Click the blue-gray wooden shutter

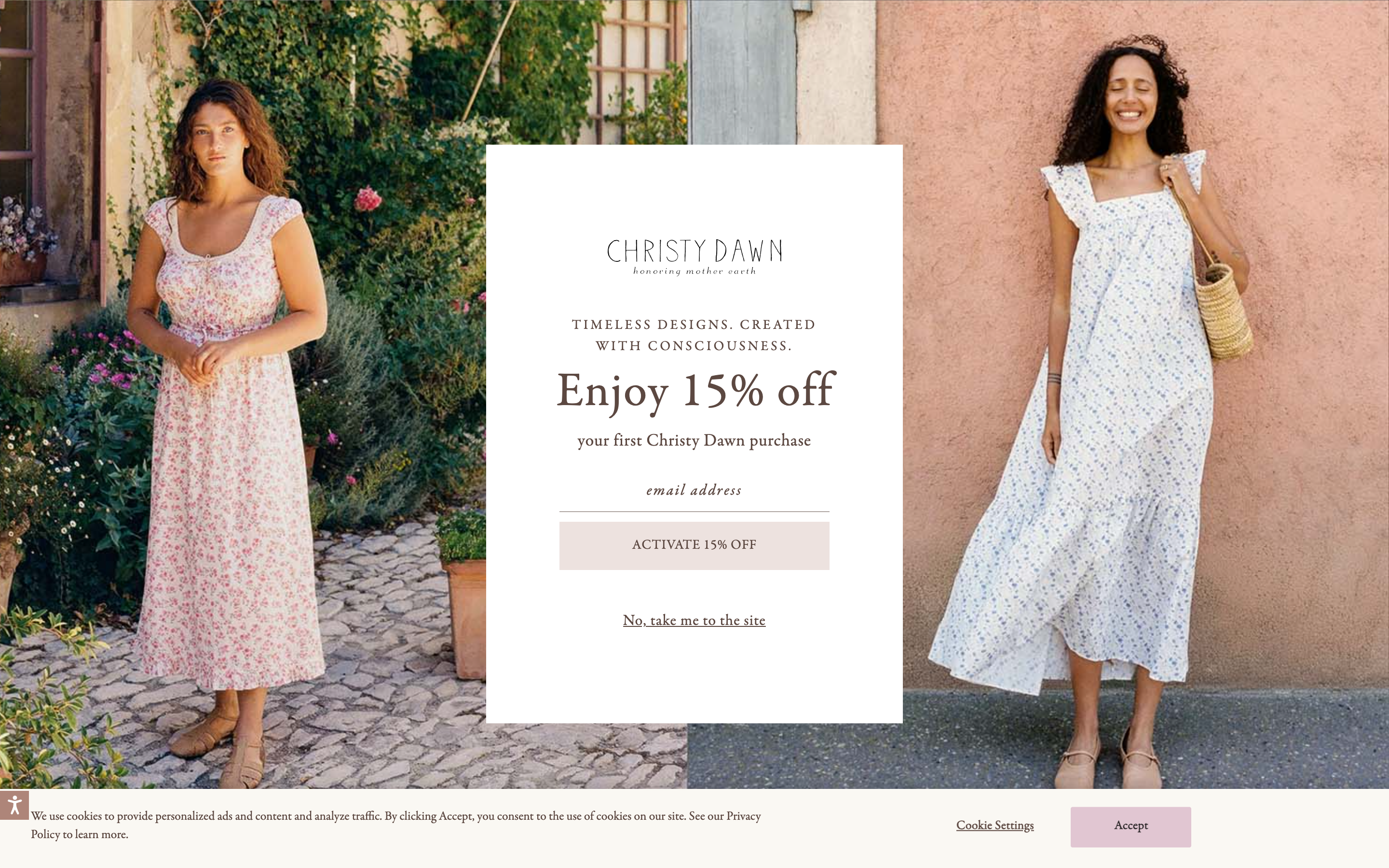[743, 72]
